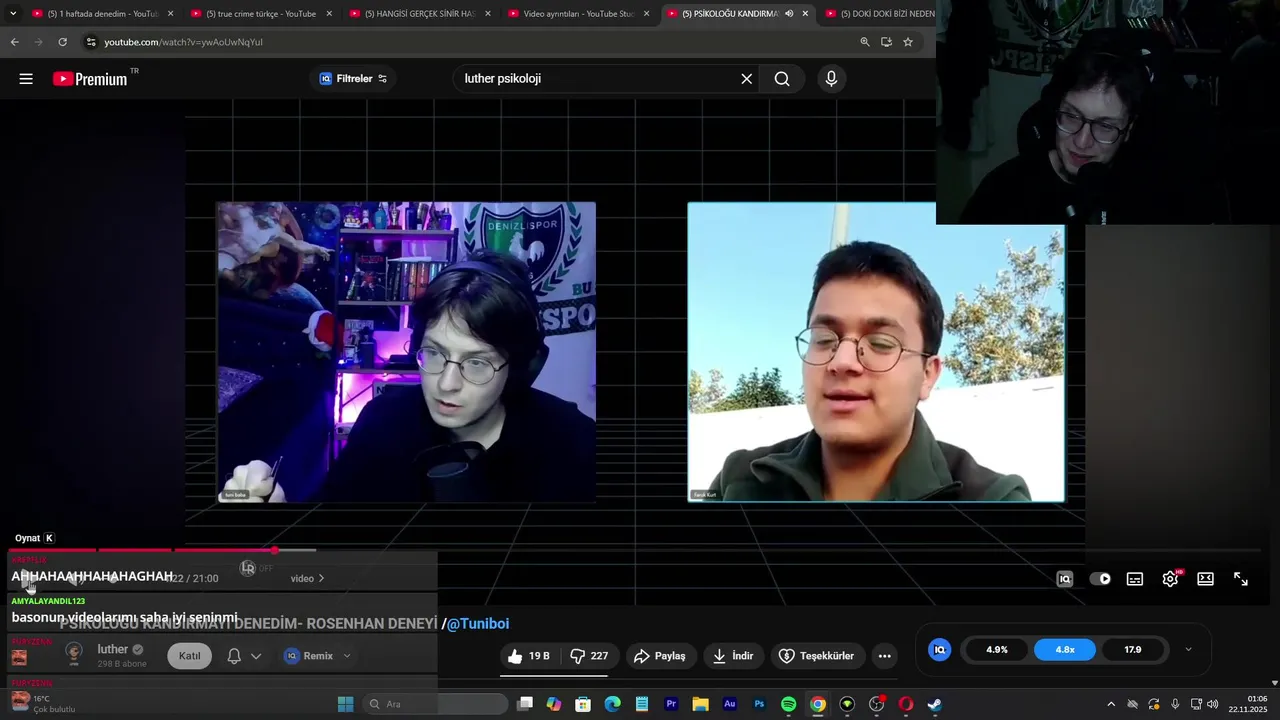
Task: Switch to theater mode
Action: [x=1206, y=579]
